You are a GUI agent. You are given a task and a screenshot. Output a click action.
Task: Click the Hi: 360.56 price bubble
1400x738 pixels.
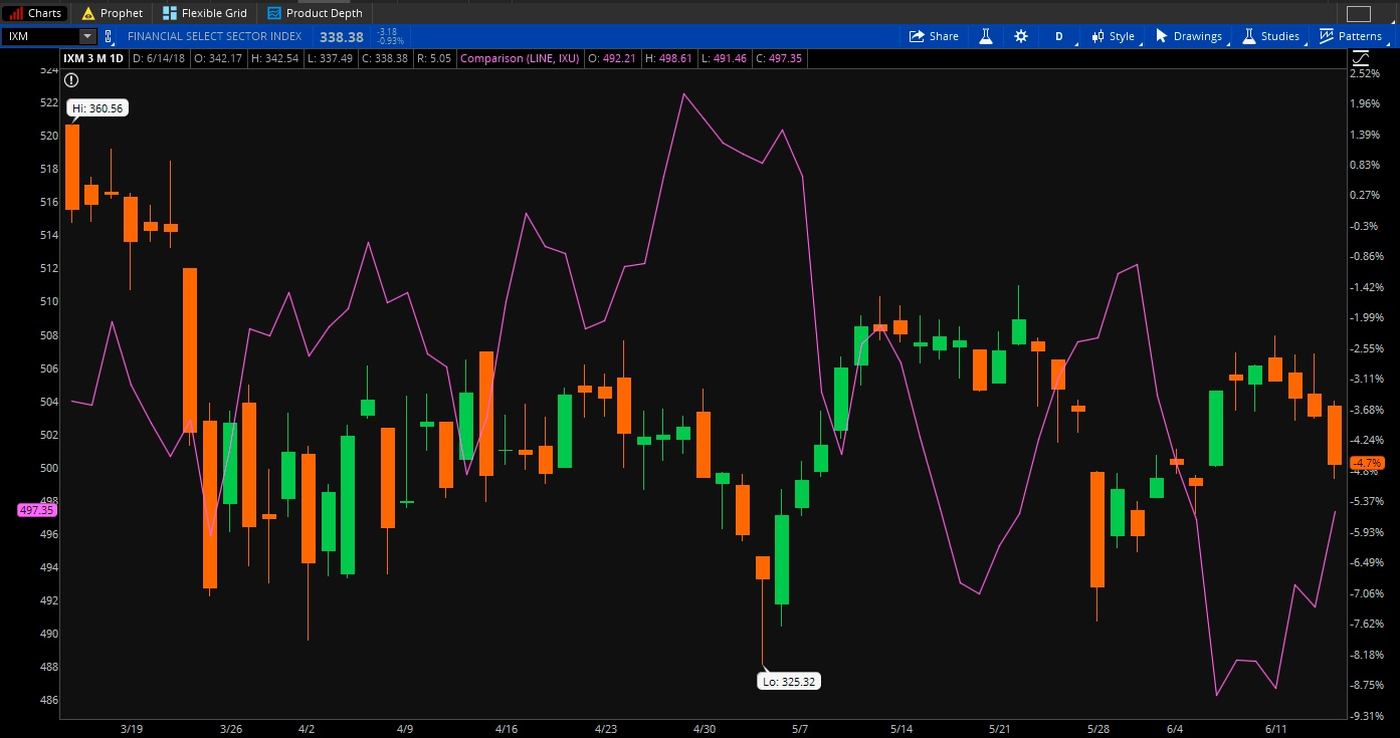click(98, 108)
